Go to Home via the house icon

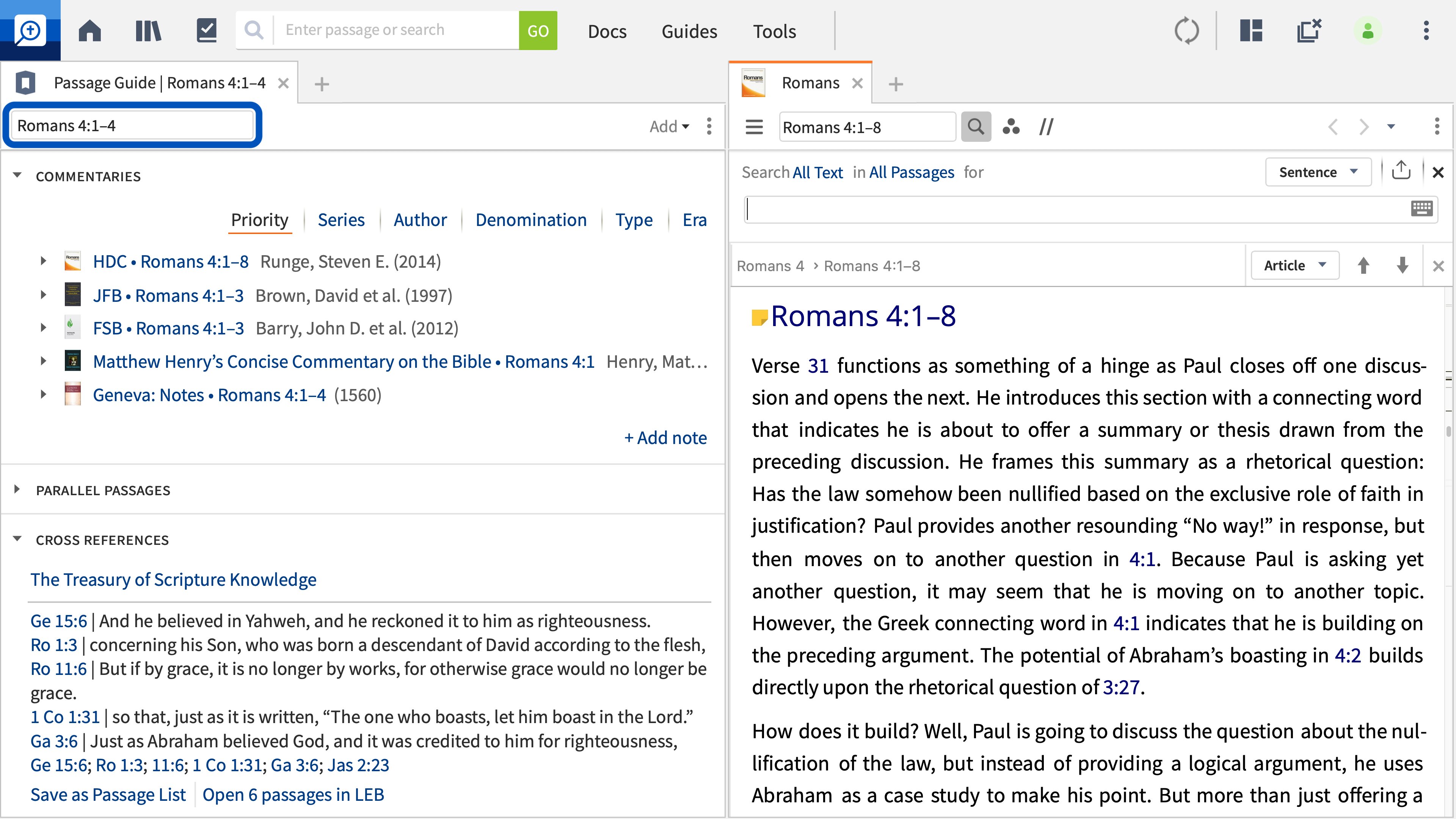90,30
